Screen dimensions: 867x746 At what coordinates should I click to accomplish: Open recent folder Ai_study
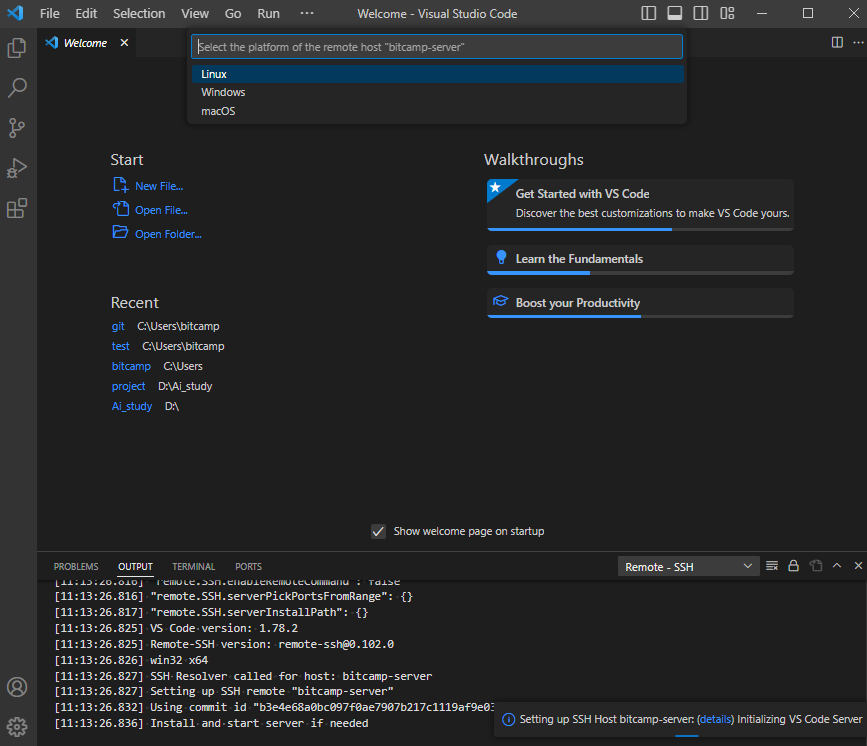pos(132,406)
